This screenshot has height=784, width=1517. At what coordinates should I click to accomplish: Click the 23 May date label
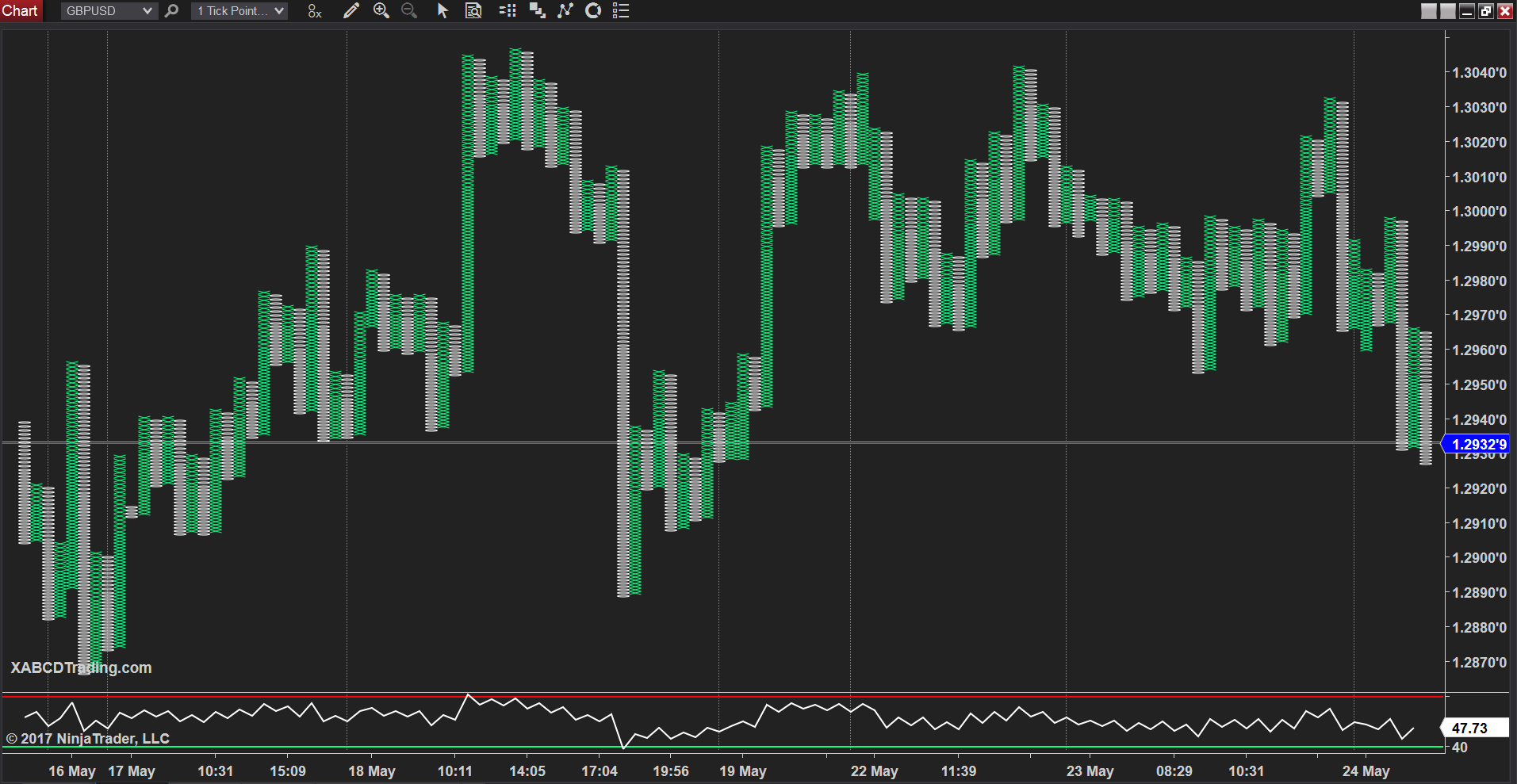pos(1090,771)
